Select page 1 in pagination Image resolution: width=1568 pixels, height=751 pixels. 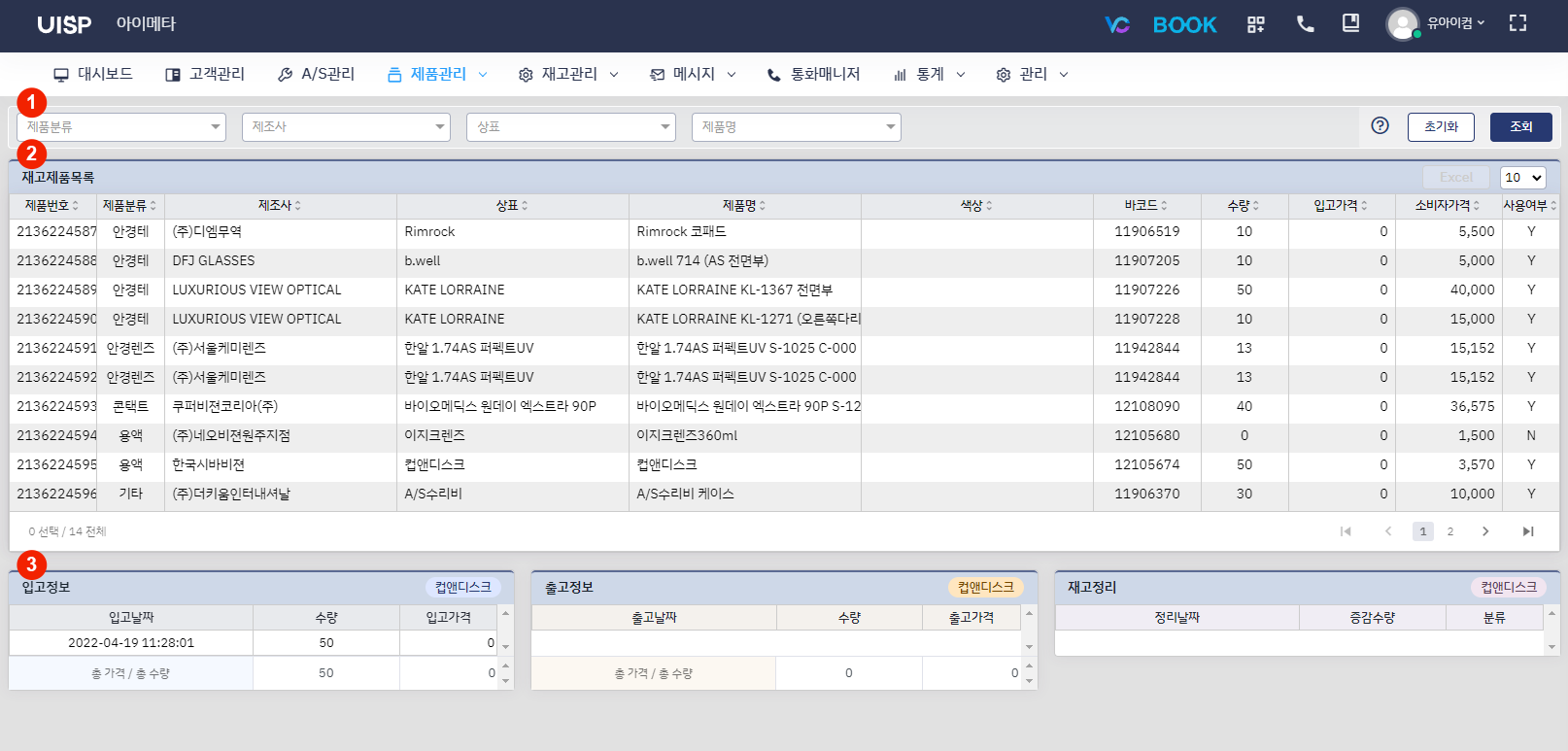click(1423, 531)
